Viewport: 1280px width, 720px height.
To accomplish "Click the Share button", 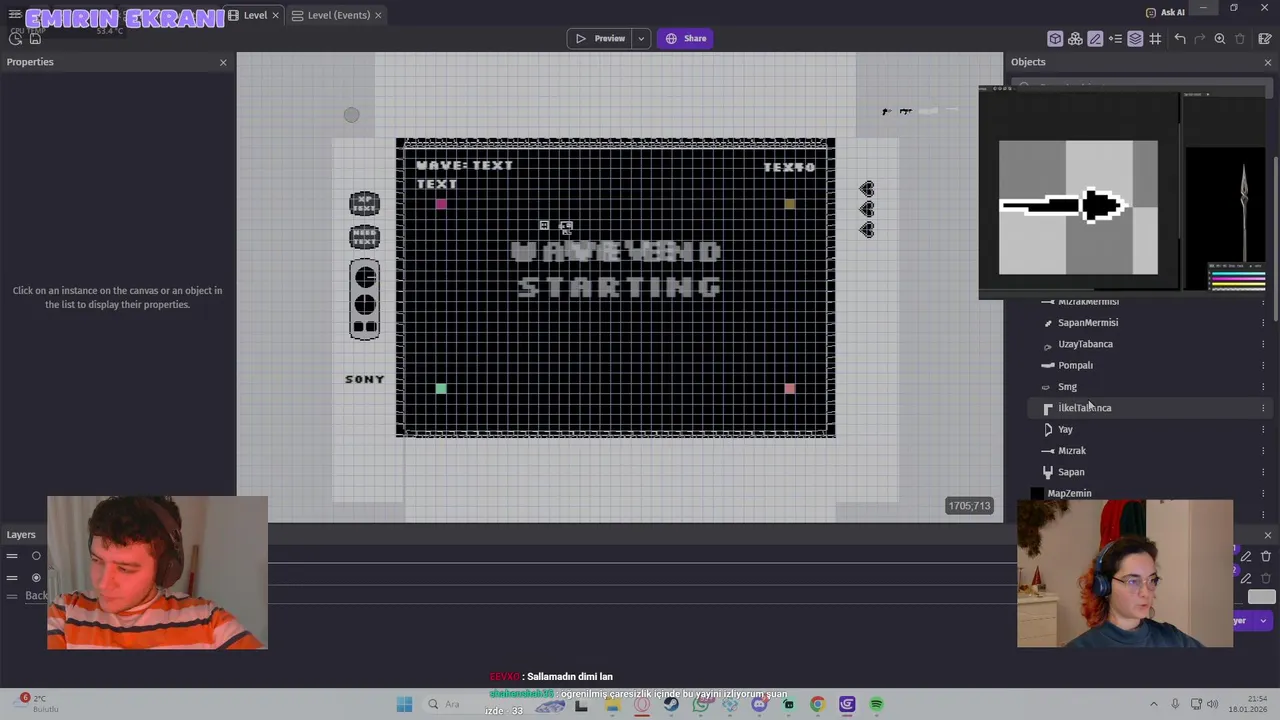I will click(x=686, y=38).
